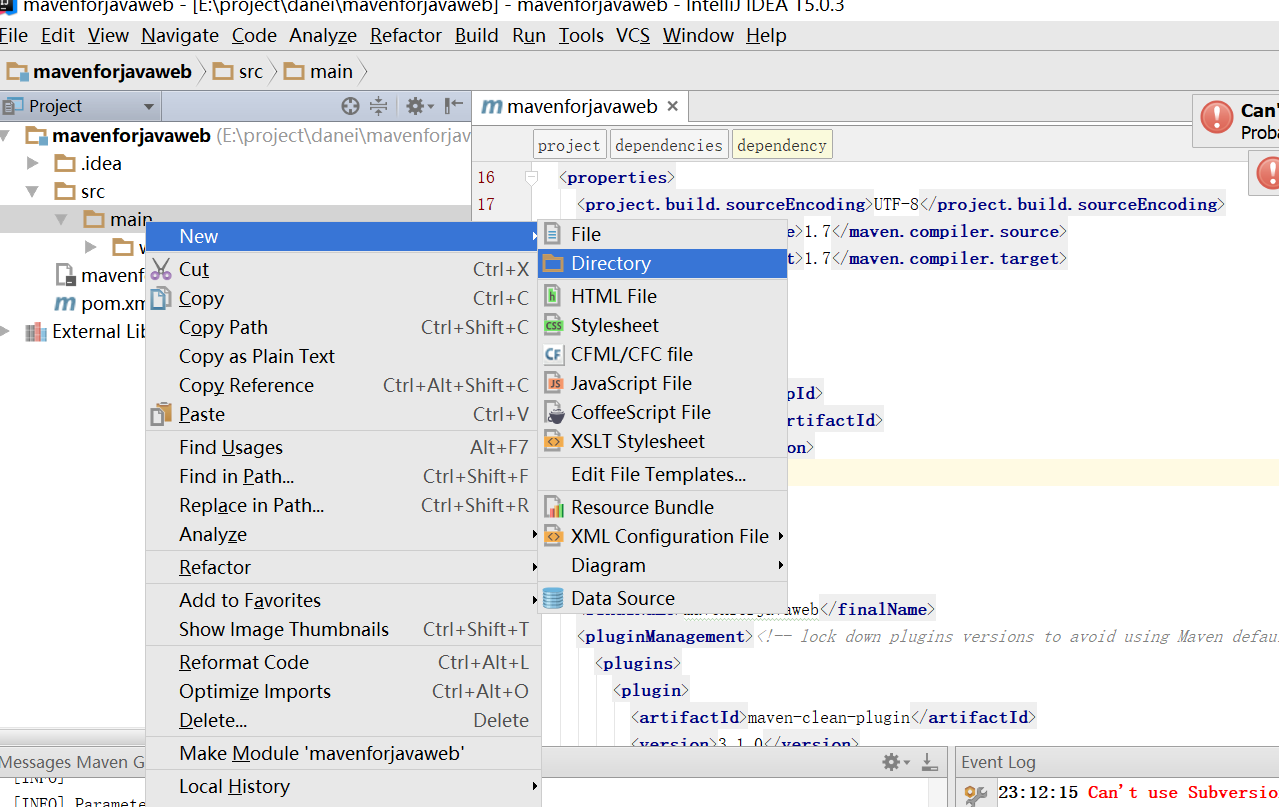This screenshot has height=807, width=1279.
Task: Expand the folder under main
Action: 91,247
